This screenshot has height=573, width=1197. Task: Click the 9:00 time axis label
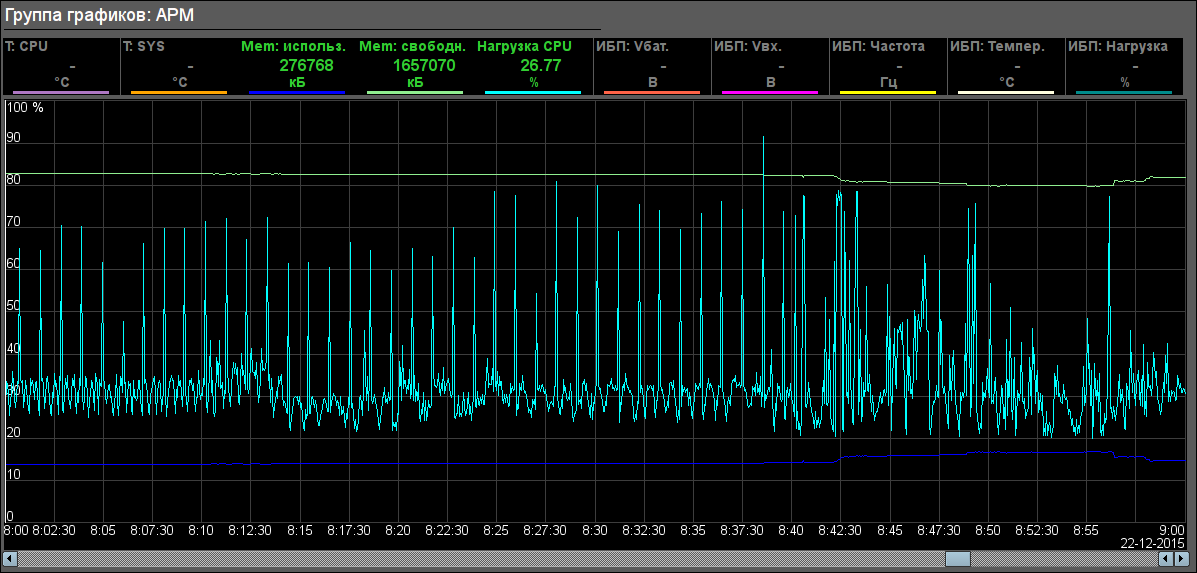pyautogui.click(x=1173, y=530)
